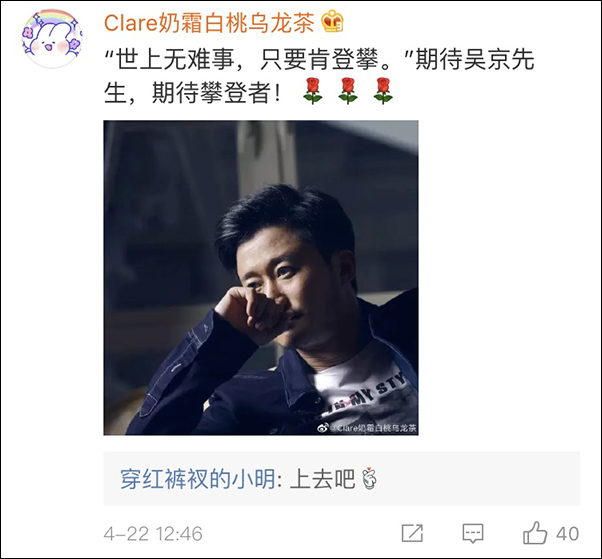Image resolution: width=602 pixels, height=559 pixels.
Task: Open the comment reply bubble icon
Action: [x=473, y=534]
